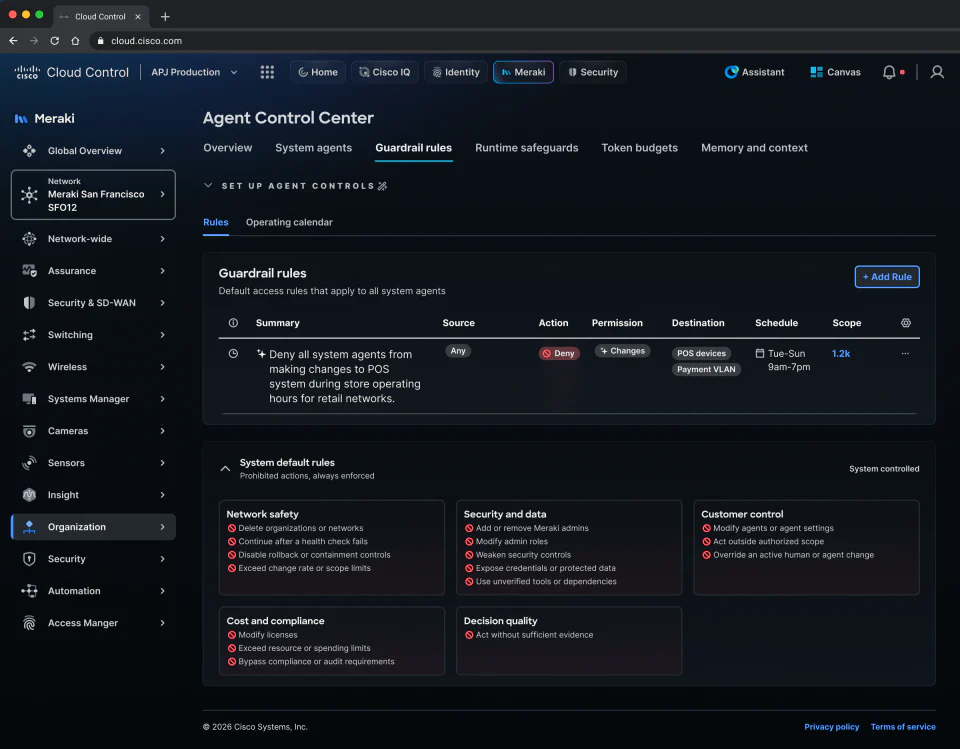Expand Global Overview in the sidebar
The width and height of the screenshot is (960, 749).
[94, 151]
